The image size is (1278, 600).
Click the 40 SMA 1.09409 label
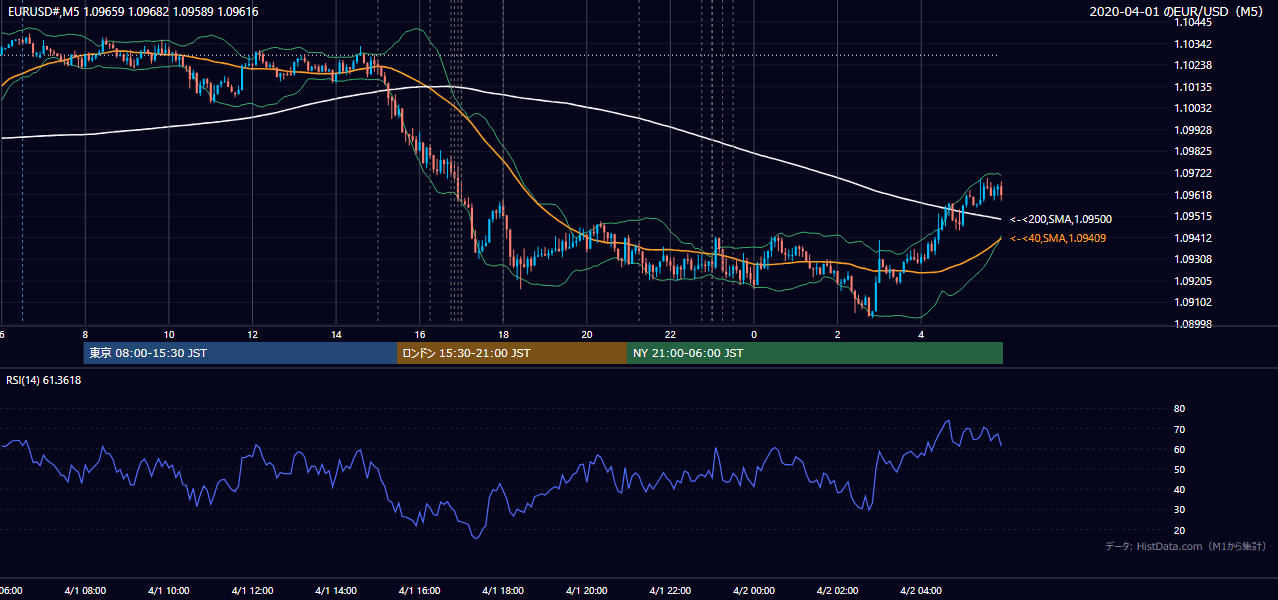(1058, 238)
